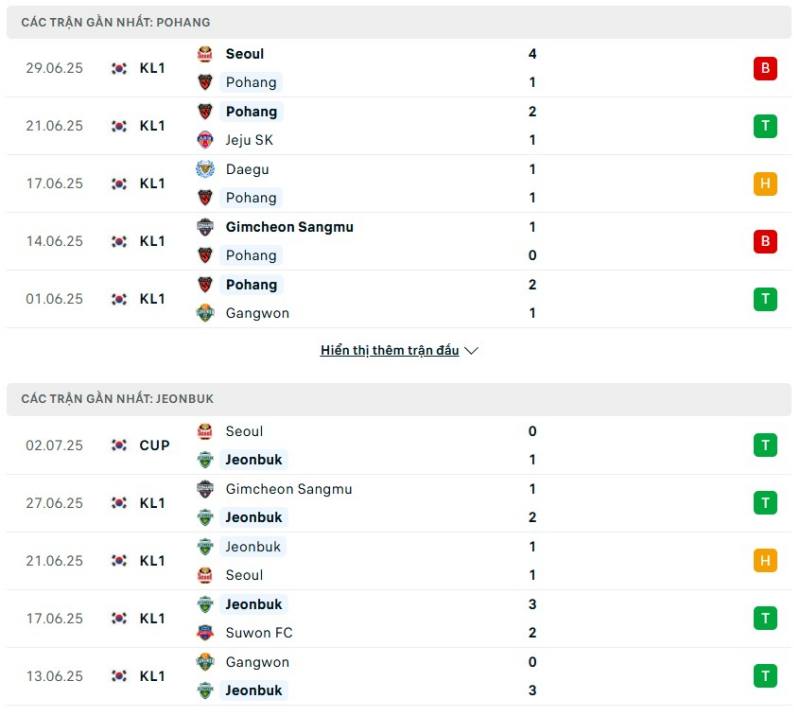Click the Jeonbuk crest in the 02.07.25 cup match
This screenshot has height=716, width=800.
pyautogui.click(x=205, y=460)
